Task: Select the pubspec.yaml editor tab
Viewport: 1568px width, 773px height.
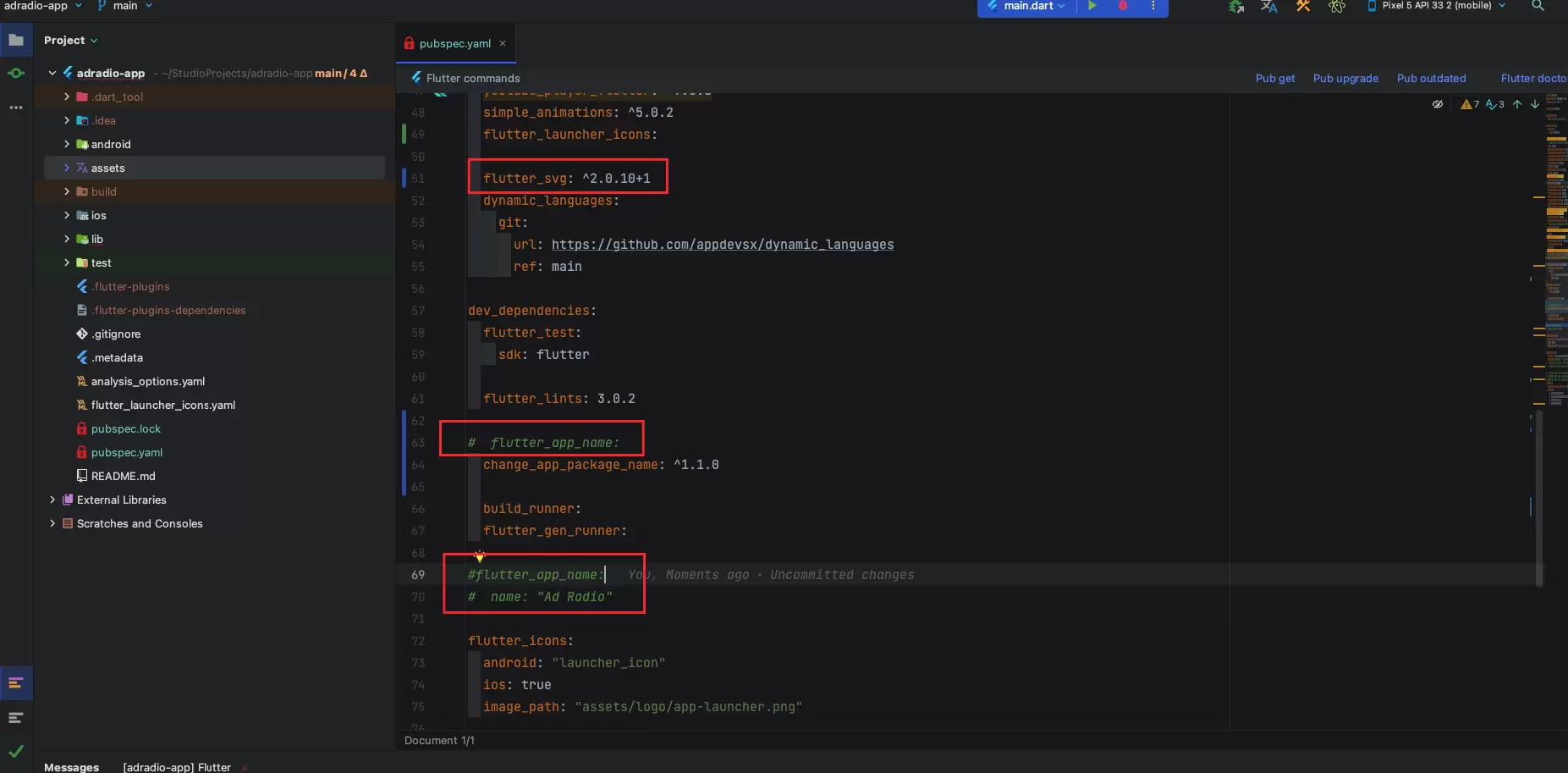Action: coord(454,43)
